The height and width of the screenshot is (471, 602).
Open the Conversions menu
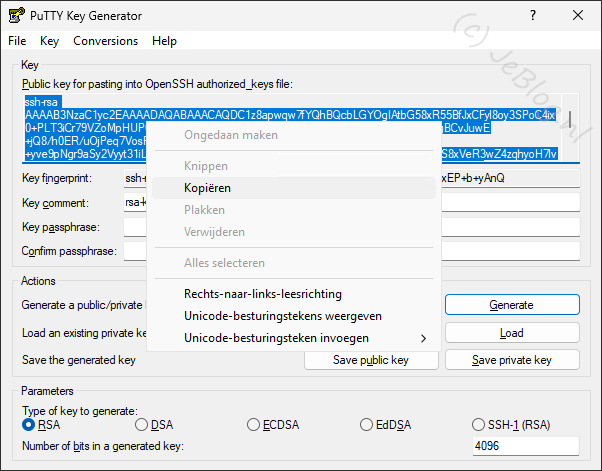[x=106, y=41]
